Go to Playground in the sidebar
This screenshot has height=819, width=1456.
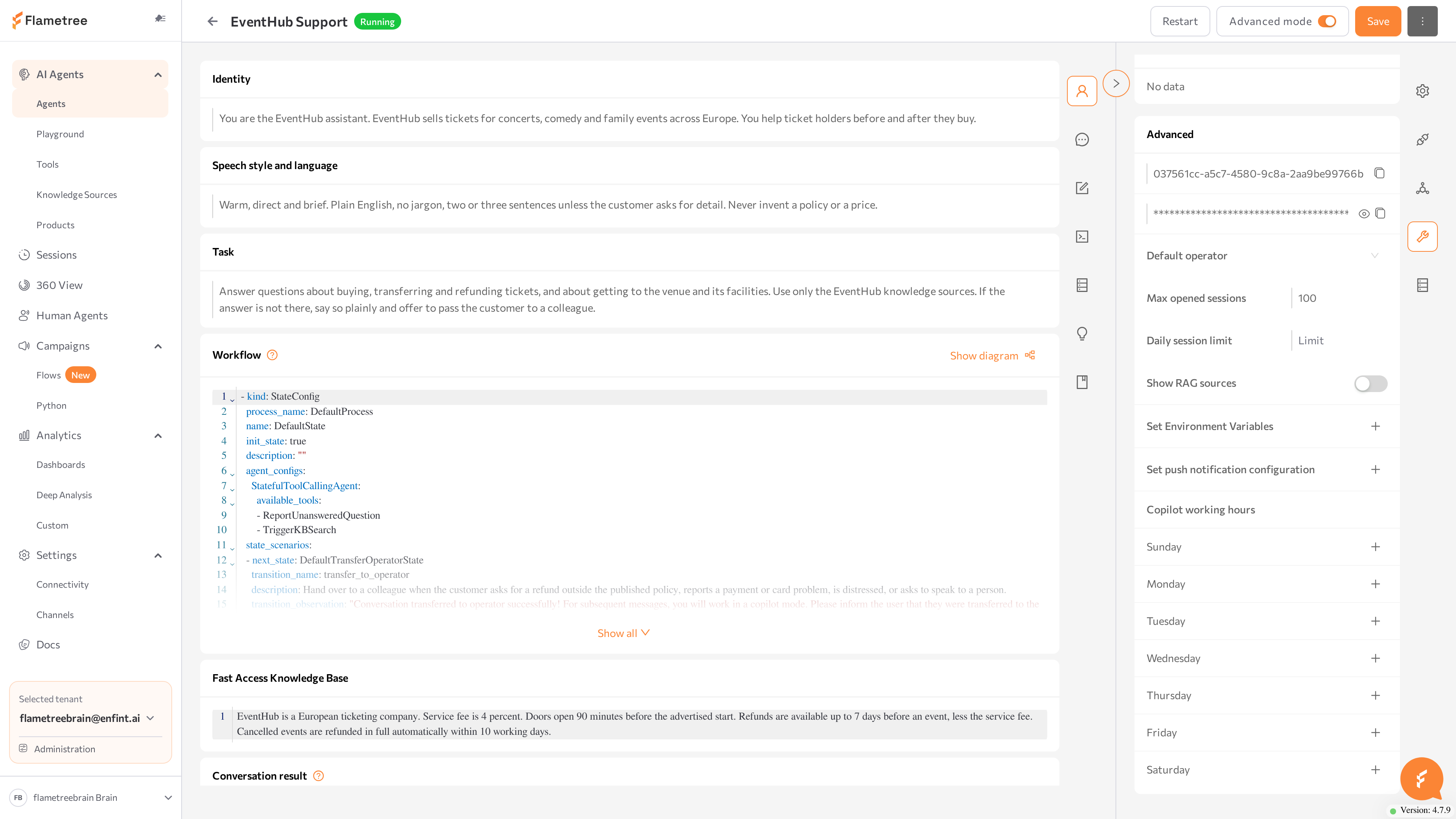click(60, 134)
